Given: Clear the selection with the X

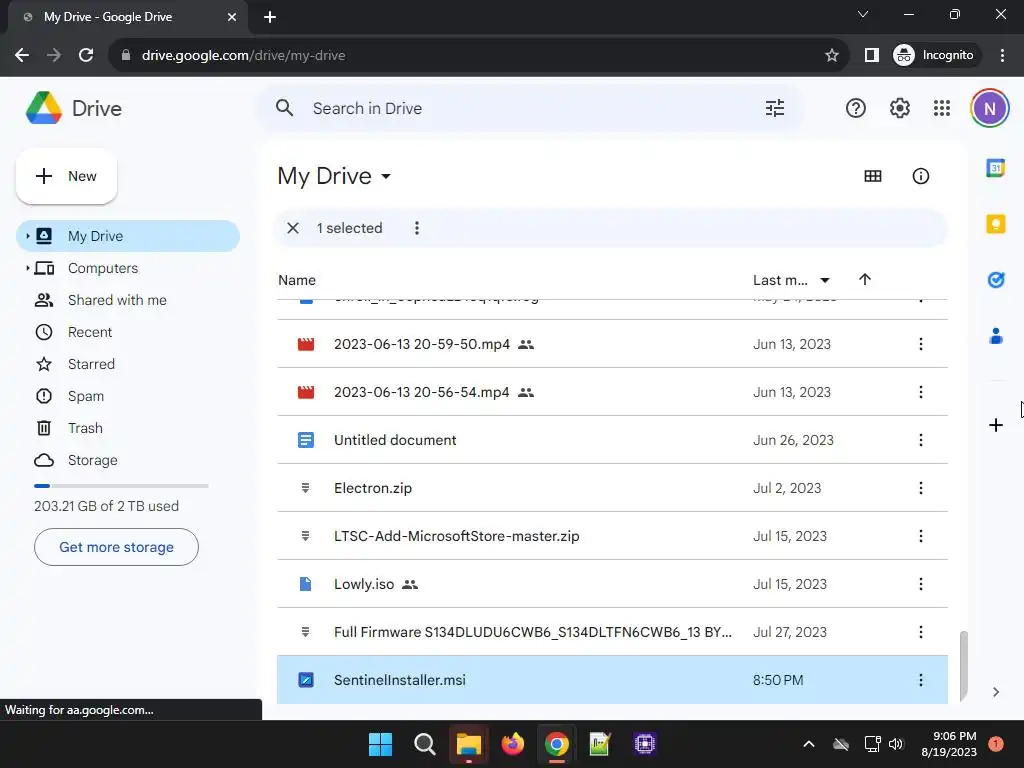Looking at the screenshot, I should (x=293, y=228).
